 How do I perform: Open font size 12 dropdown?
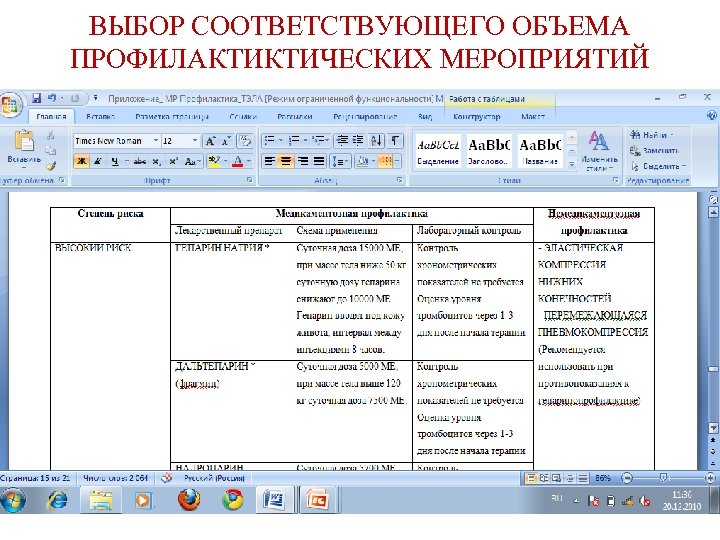[195, 141]
